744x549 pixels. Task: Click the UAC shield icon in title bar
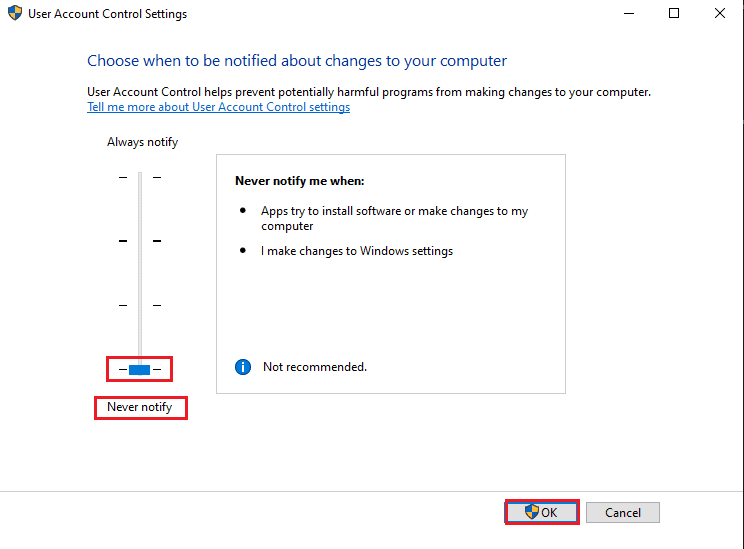click(16, 14)
